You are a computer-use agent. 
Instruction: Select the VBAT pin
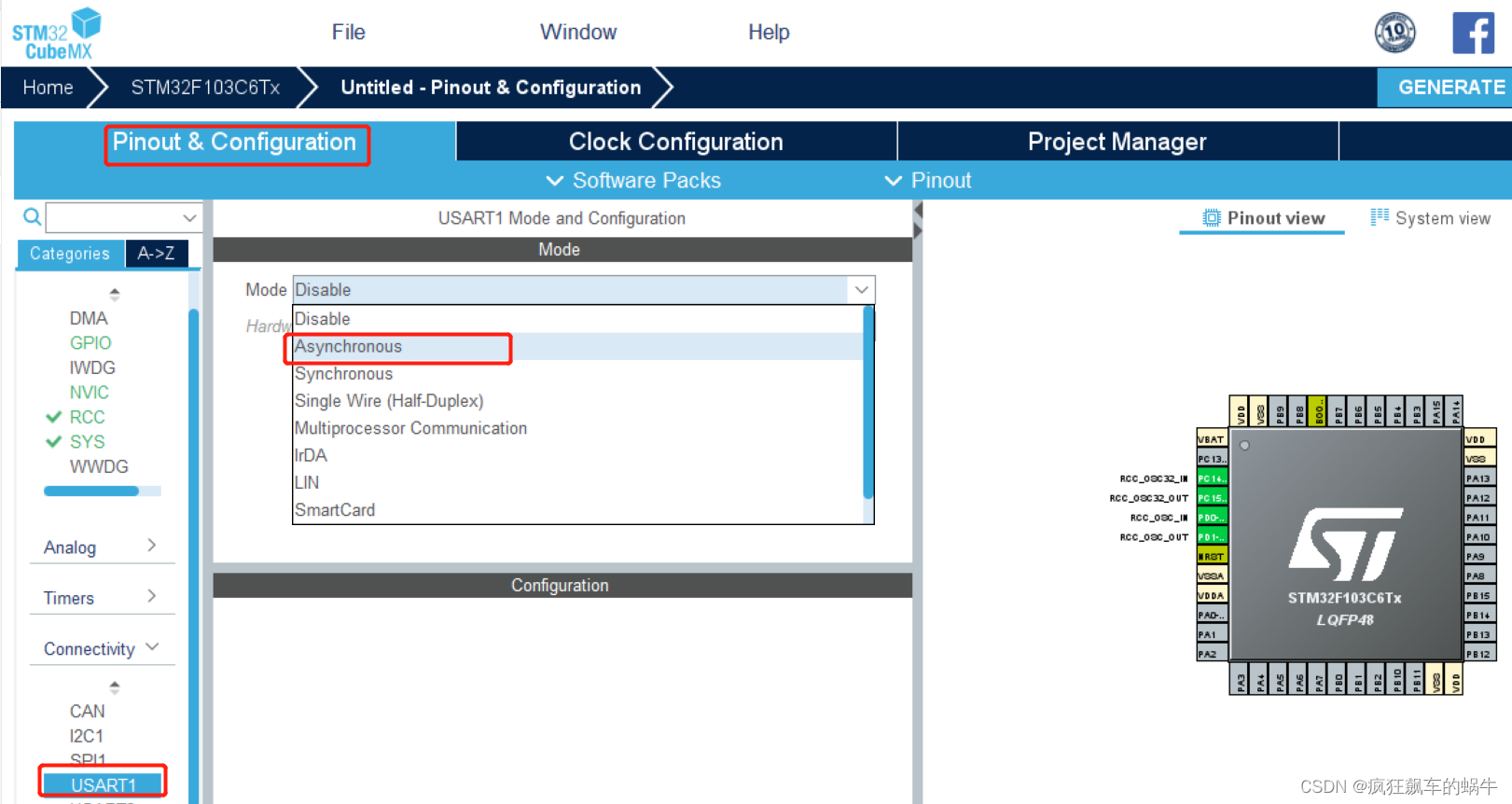point(1212,439)
